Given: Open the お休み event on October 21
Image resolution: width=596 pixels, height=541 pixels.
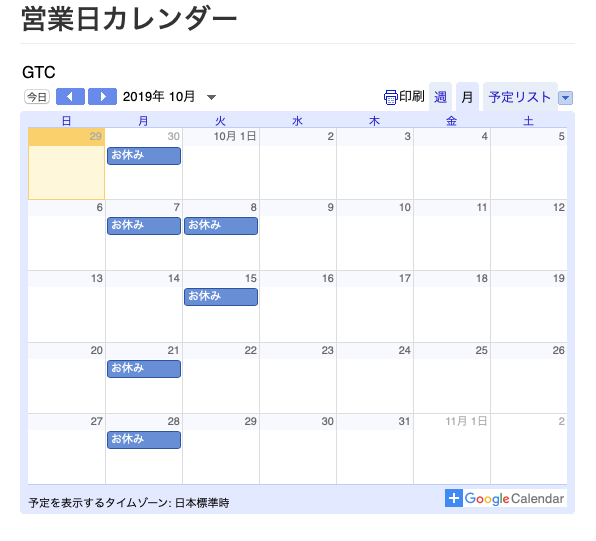Looking at the screenshot, I should pyautogui.click(x=144, y=369).
